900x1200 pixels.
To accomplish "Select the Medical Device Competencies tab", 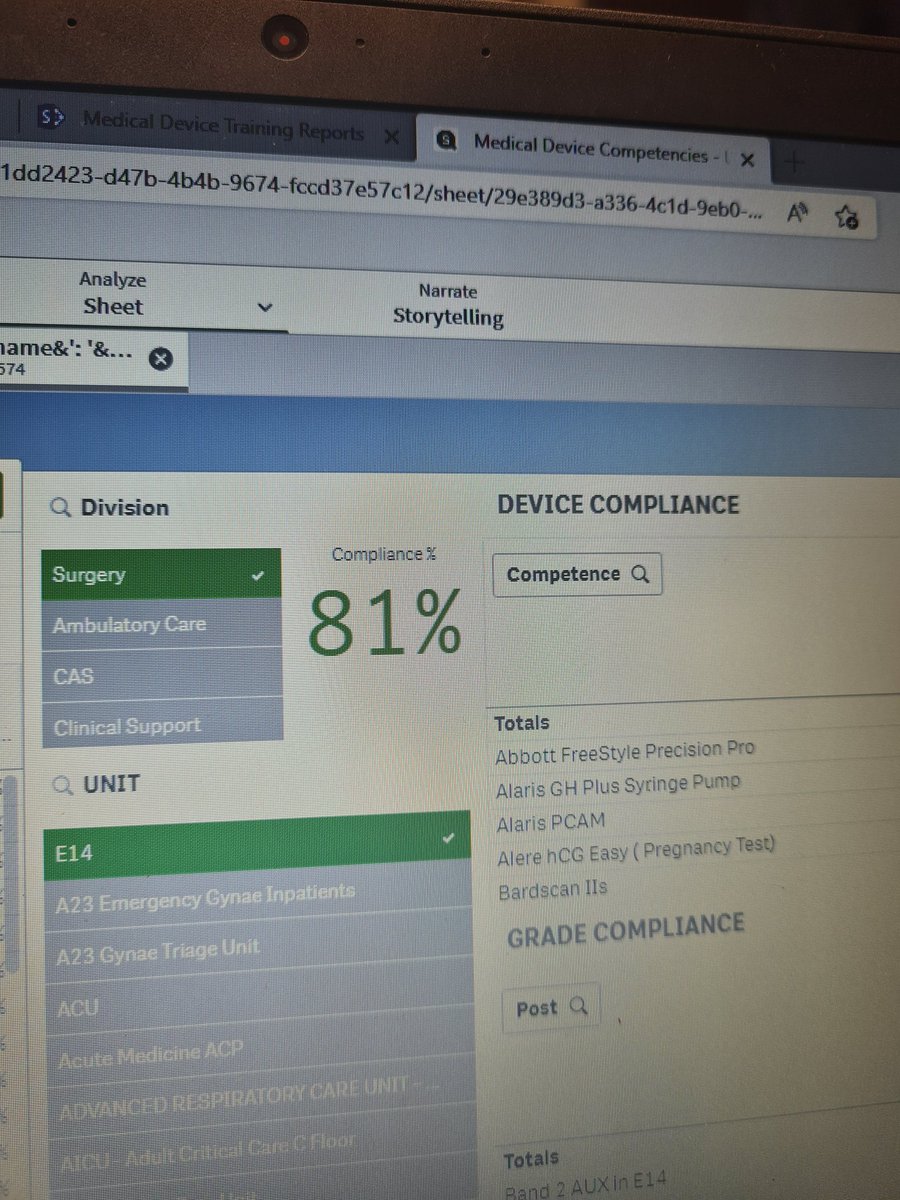I will [594, 151].
